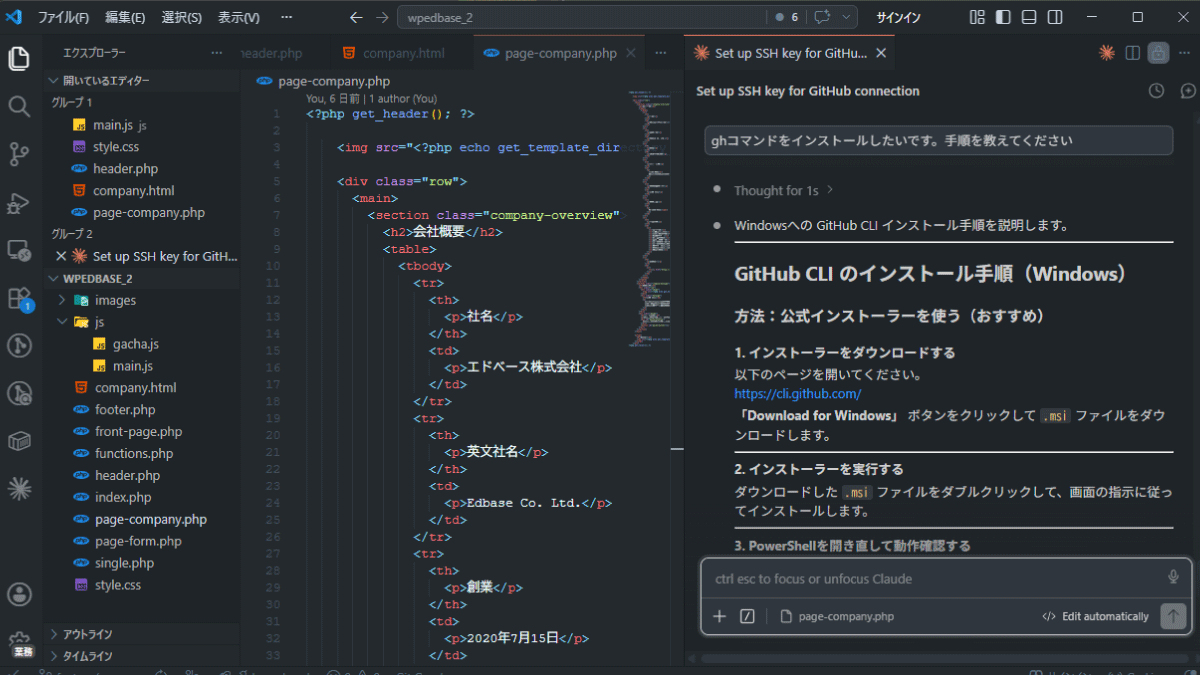1200x675 pixels.
Task: Open the Claude session history clock icon
Action: point(1156,91)
